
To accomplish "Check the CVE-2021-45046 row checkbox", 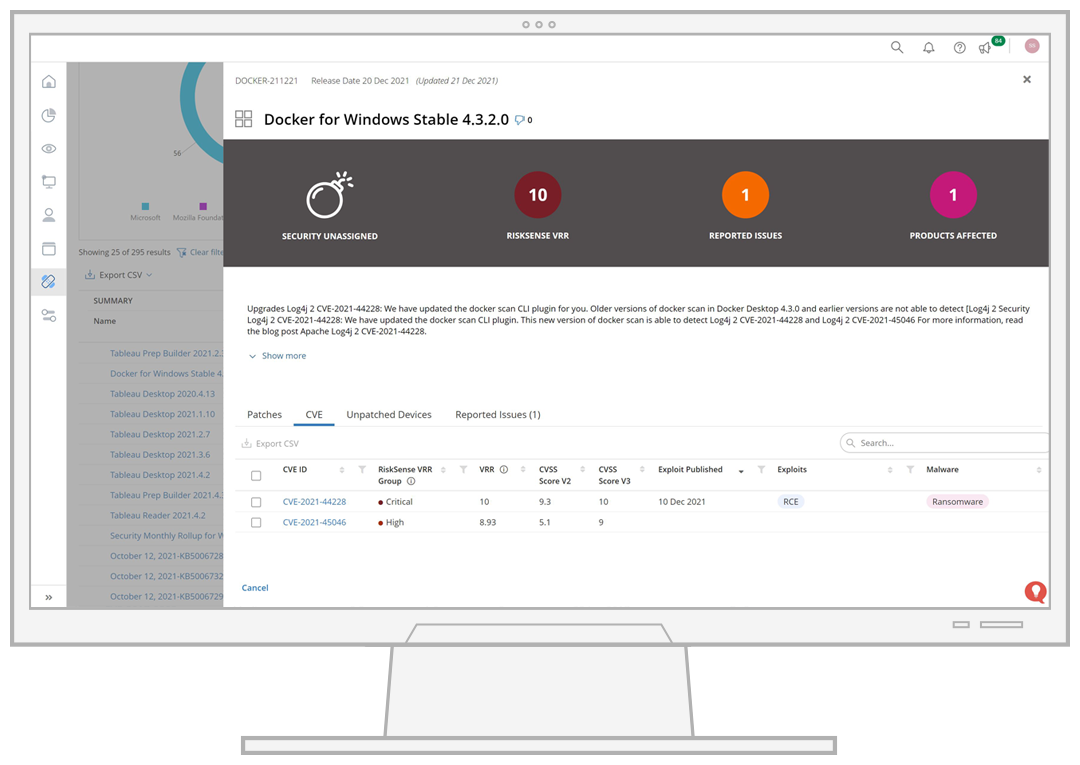I will 256,523.
